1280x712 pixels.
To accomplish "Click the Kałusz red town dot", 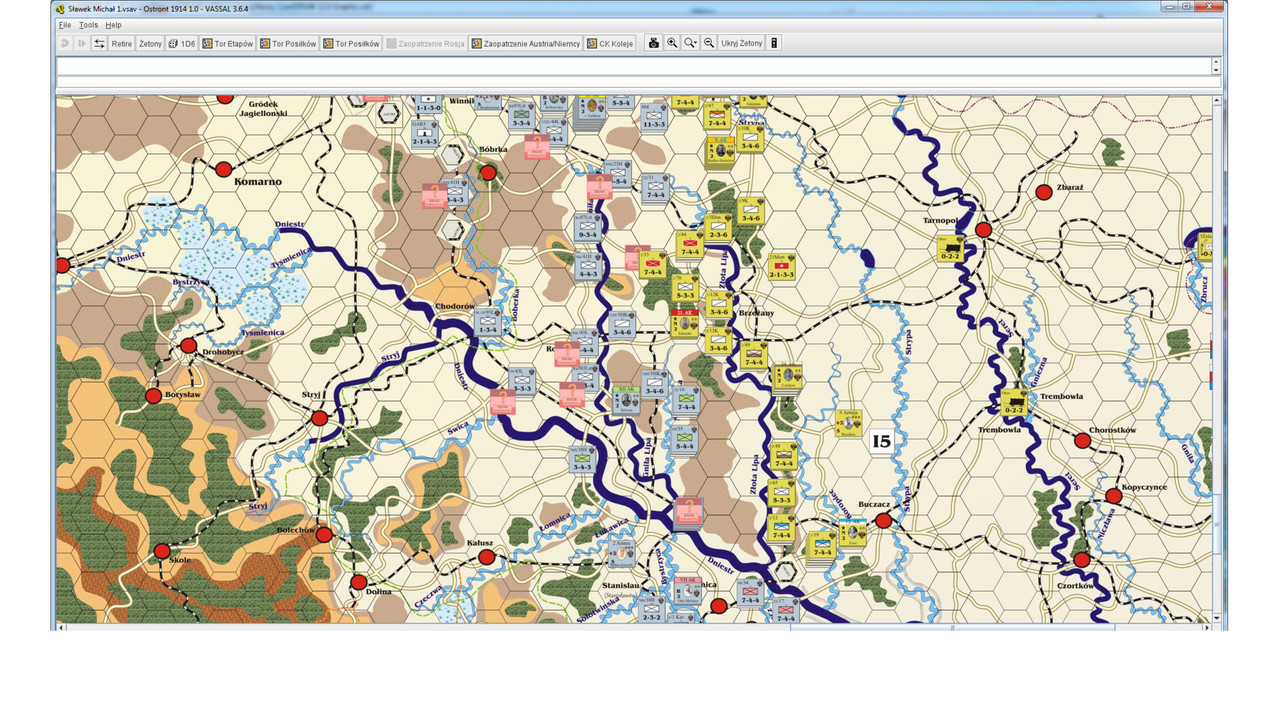I will pyautogui.click(x=486, y=557).
